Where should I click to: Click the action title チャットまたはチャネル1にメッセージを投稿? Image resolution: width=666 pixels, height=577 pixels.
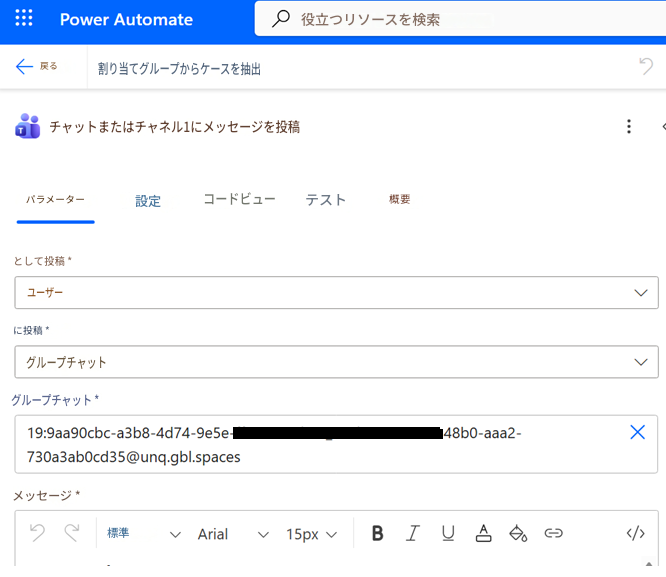(175, 126)
